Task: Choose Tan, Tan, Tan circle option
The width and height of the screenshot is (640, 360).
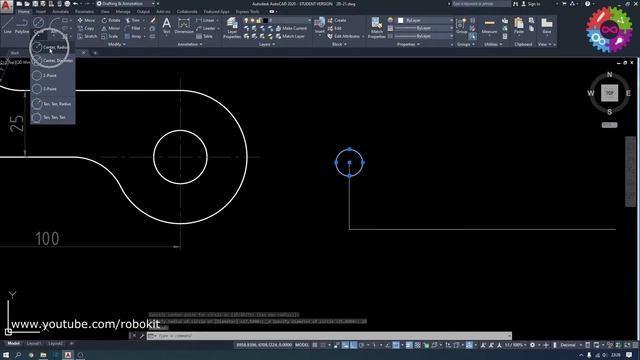Action: (x=53, y=118)
